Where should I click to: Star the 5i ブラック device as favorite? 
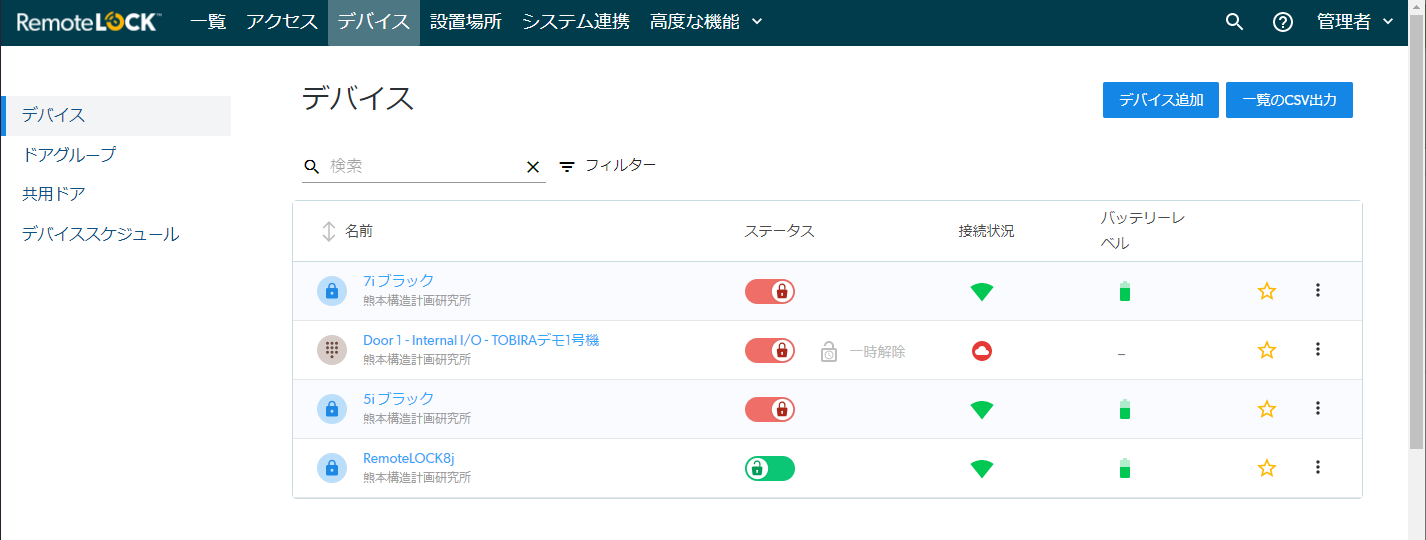tap(1267, 409)
